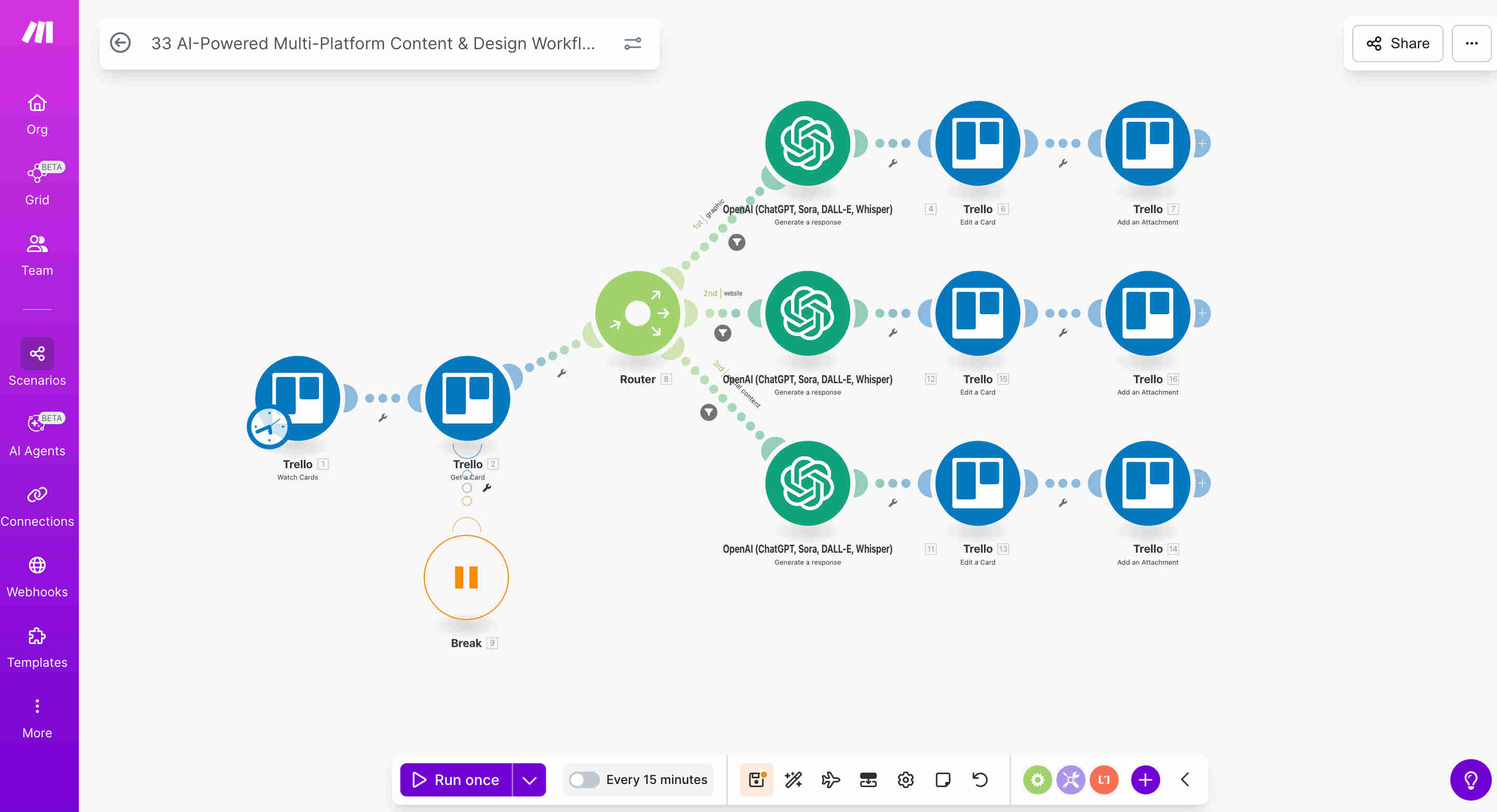Click the explain flow airplane icon
This screenshot has width=1497, height=812.
pos(830,779)
